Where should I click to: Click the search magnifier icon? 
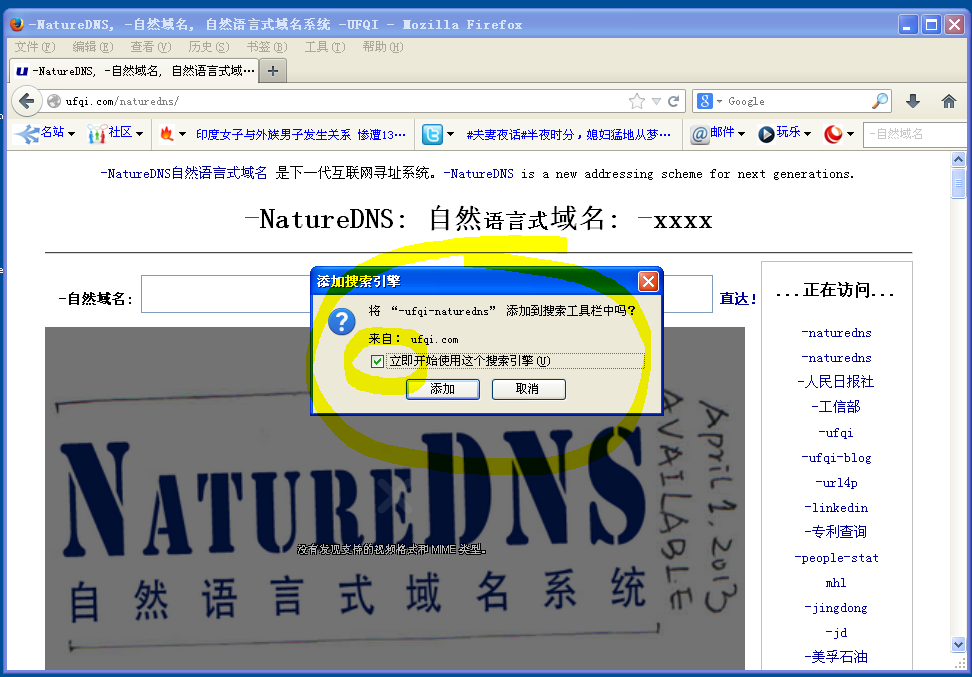880,101
